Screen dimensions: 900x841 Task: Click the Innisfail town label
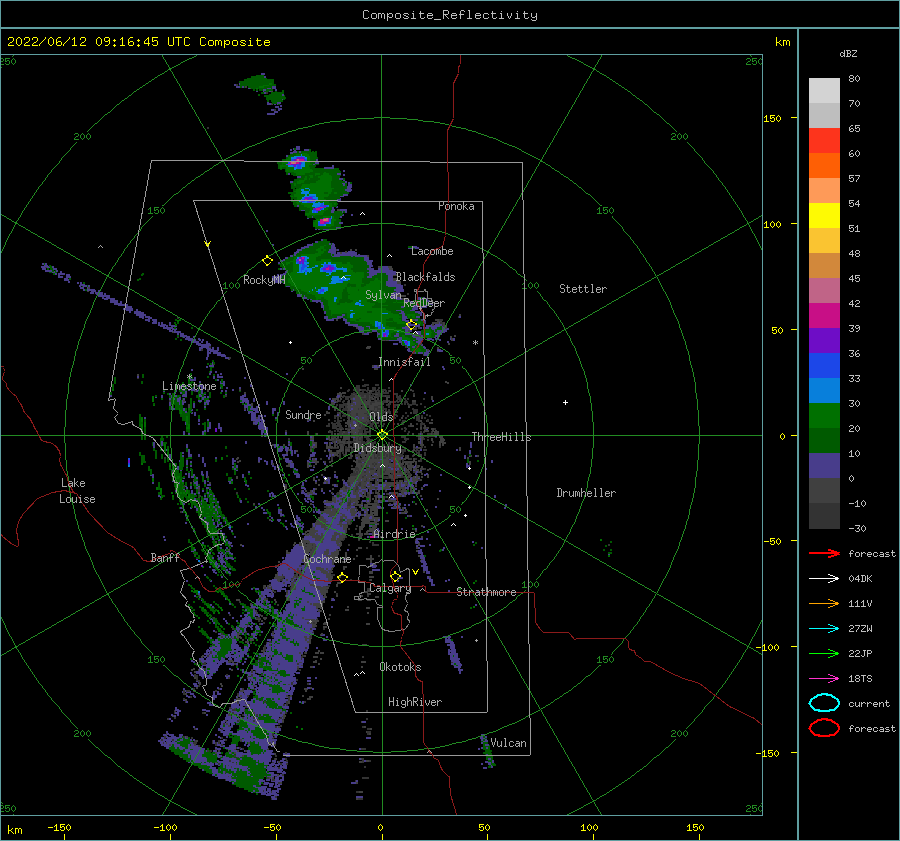(404, 362)
